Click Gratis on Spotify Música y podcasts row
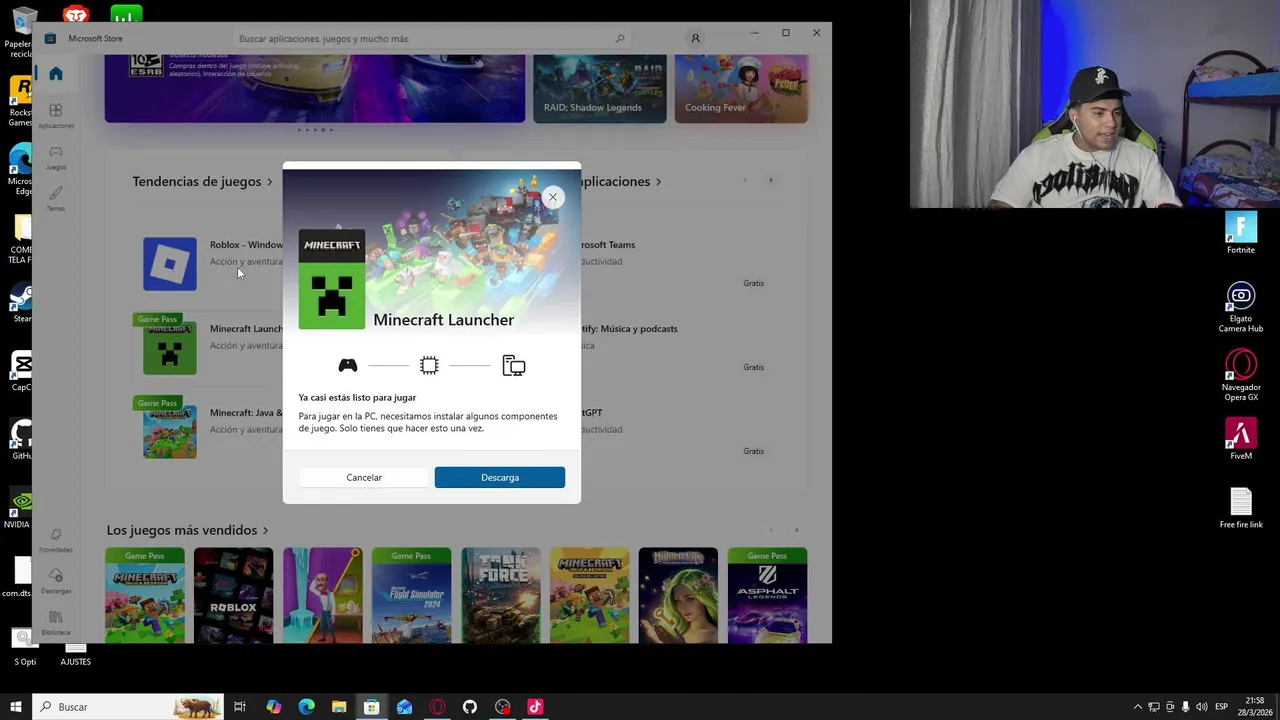This screenshot has width=1280, height=720. coord(753,367)
